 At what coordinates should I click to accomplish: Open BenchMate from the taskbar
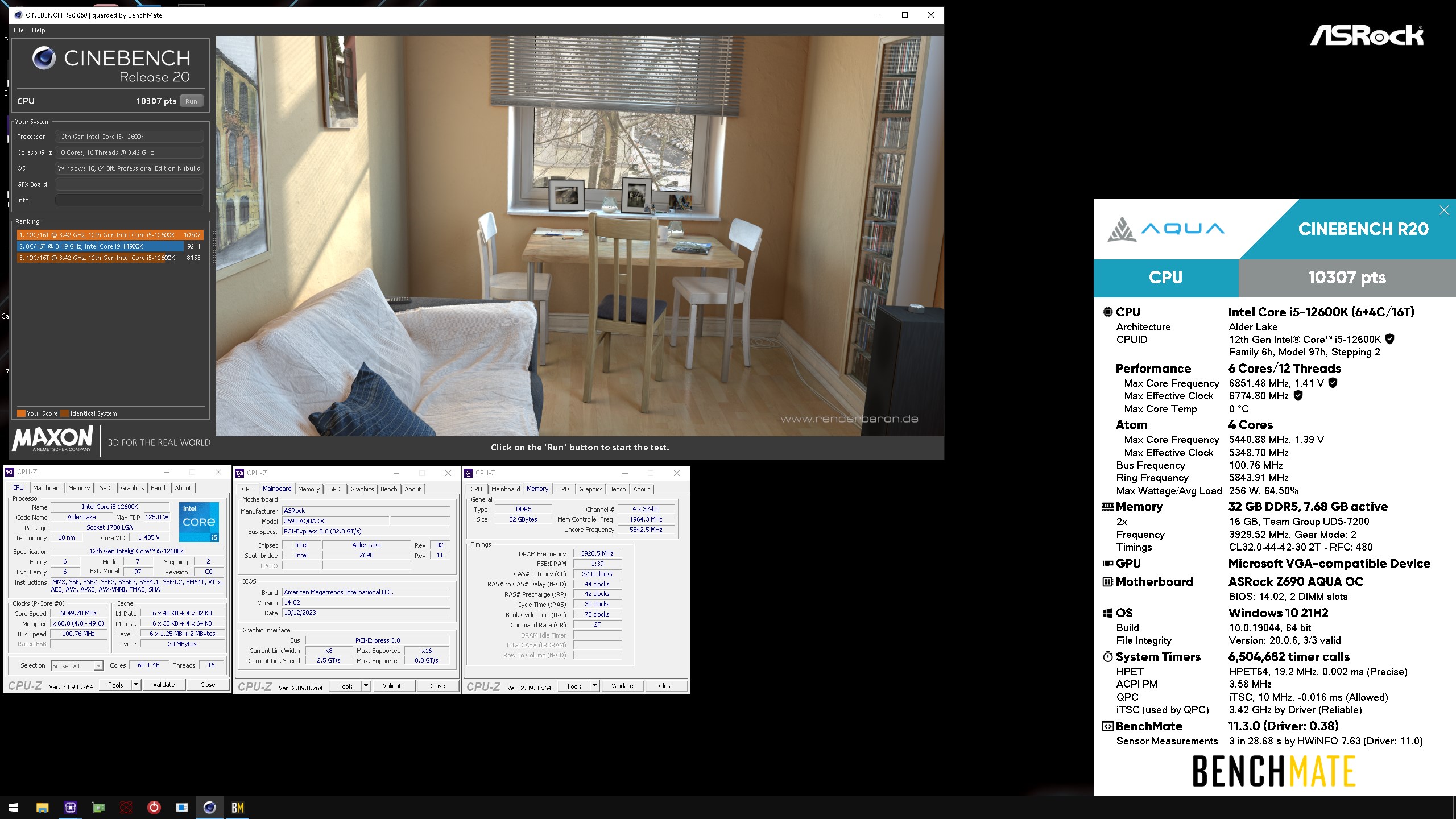[x=237, y=808]
